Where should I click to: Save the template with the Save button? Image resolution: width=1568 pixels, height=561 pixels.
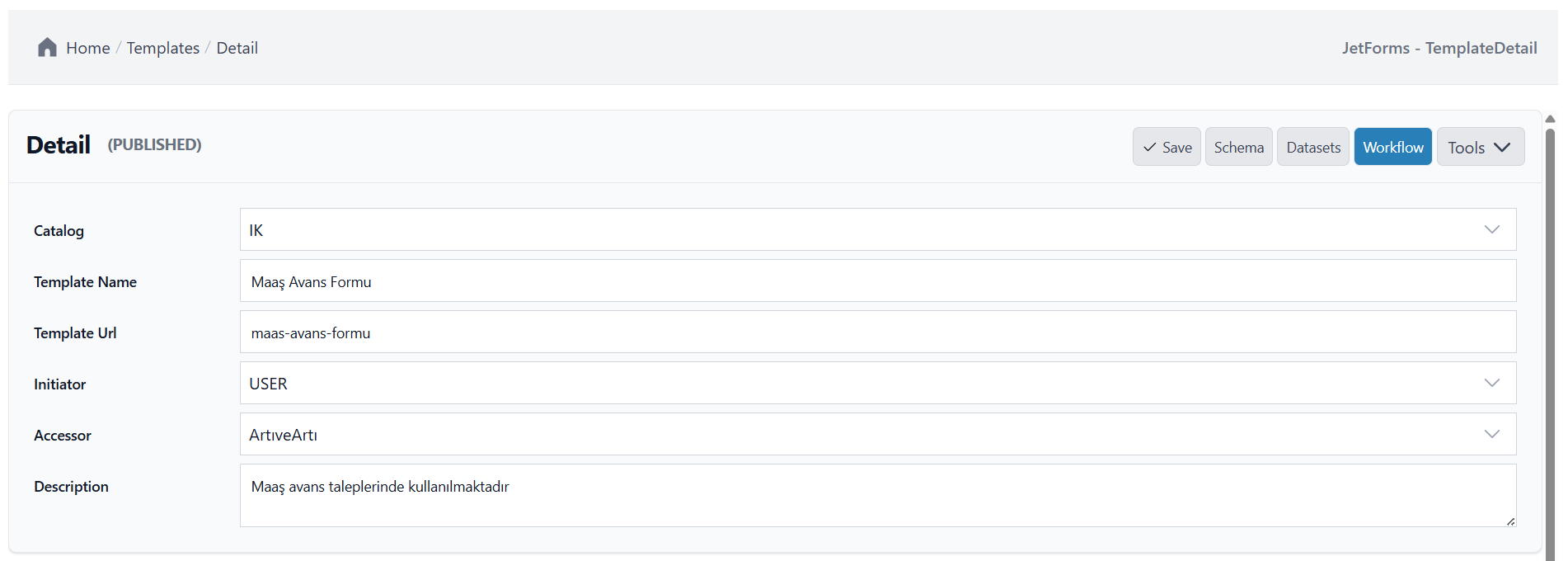1167,147
